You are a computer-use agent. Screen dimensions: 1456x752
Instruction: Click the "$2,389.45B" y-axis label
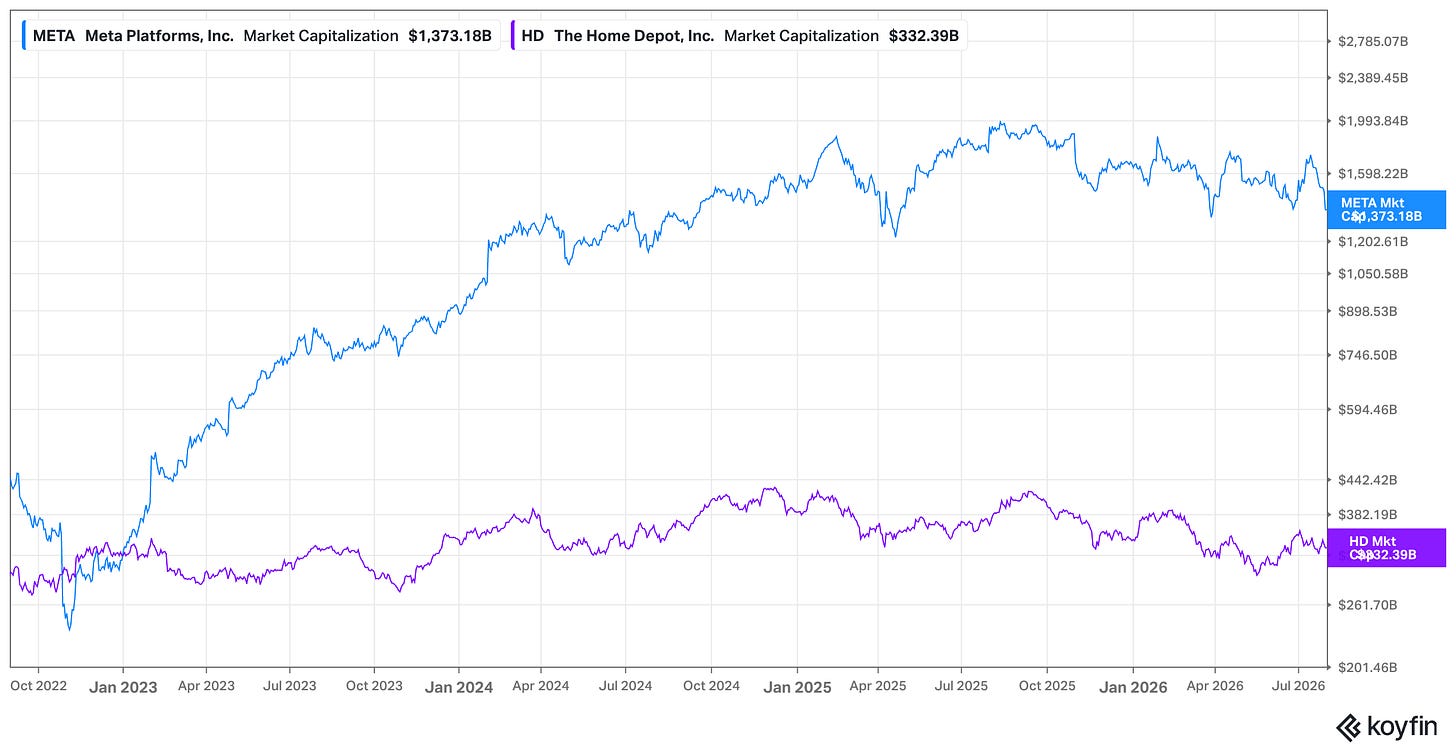tap(1372, 77)
